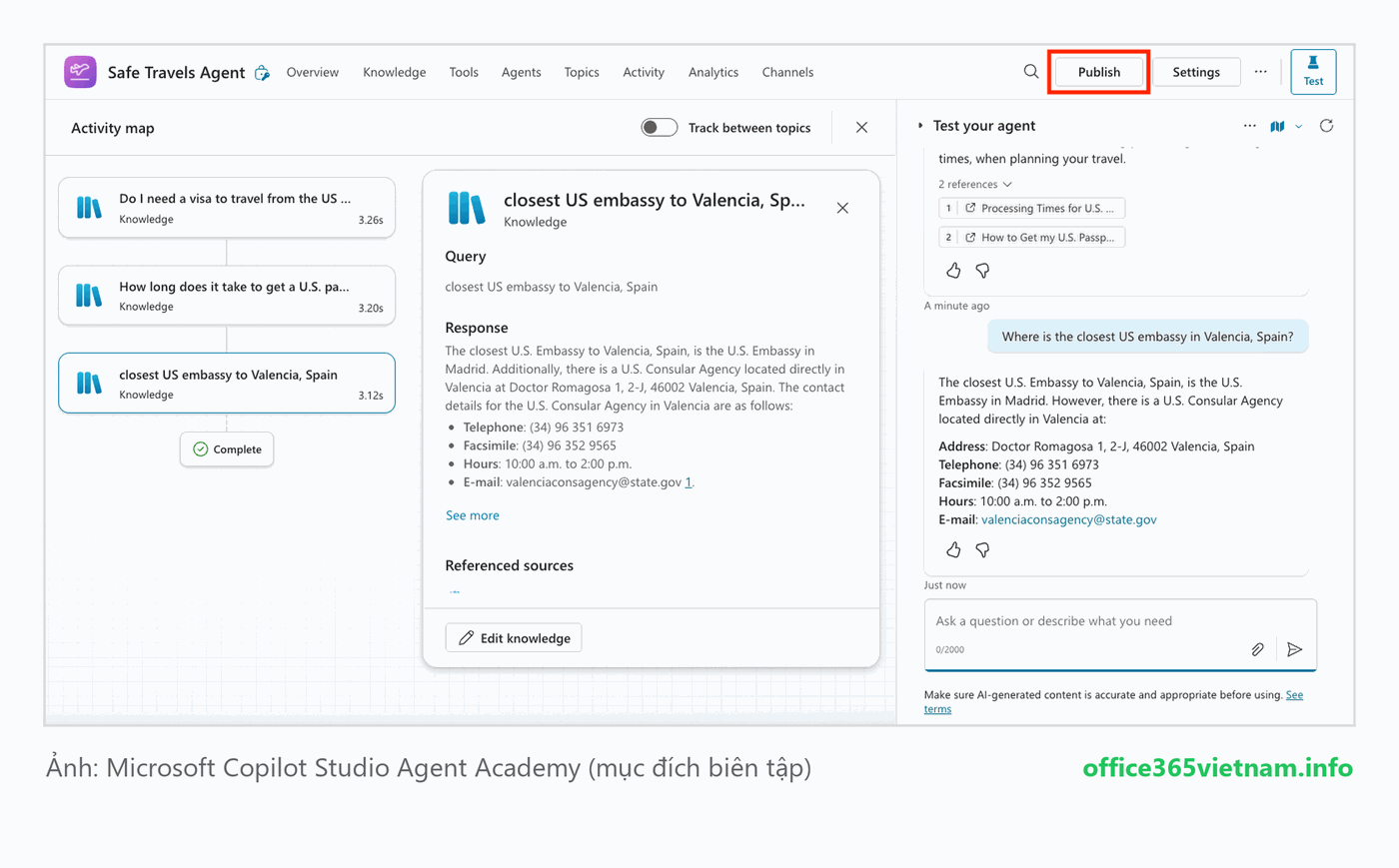Like the passport processing time answer

pyautogui.click(x=953, y=271)
